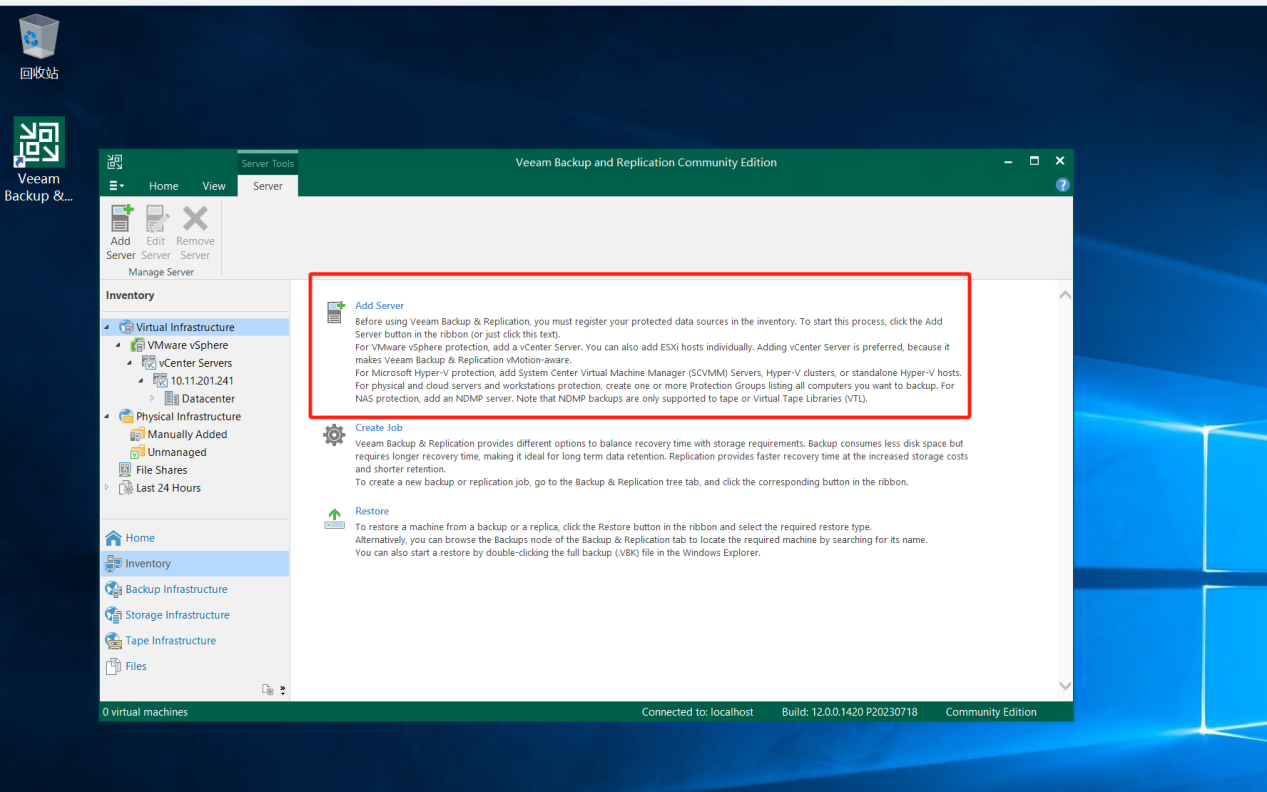Expand the Last 24 Hours node

(x=107, y=488)
